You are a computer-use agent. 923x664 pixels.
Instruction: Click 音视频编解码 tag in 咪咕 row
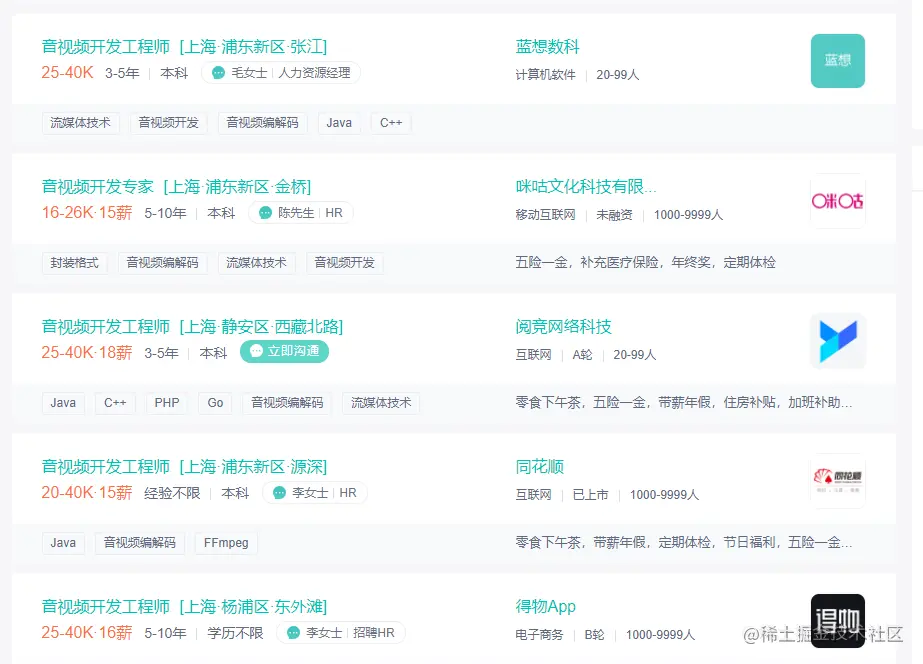(x=162, y=263)
